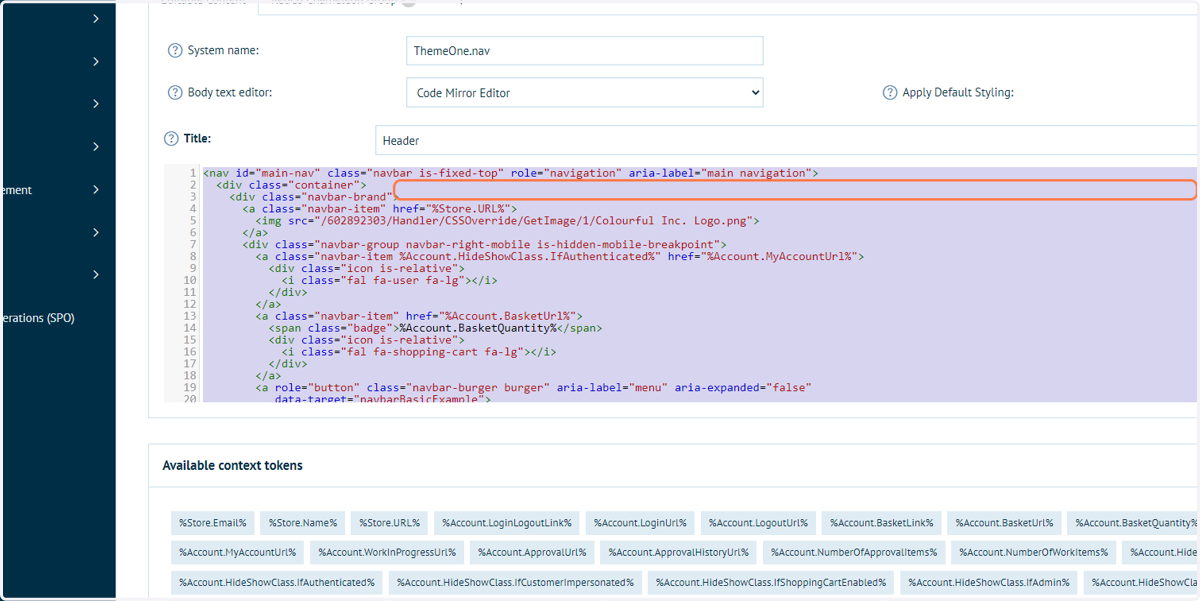Image resolution: width=1200 pixels, height=601 pixels.
Task: Place cursor on the fa-shopping-cart code line
Action: (418, 352)
